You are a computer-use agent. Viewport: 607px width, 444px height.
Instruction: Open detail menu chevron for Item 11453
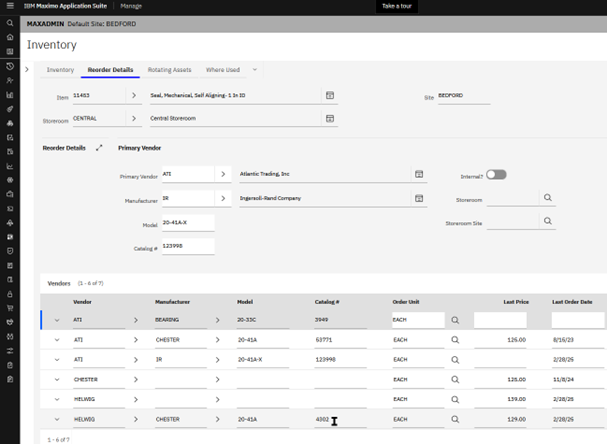pos(134,95)
